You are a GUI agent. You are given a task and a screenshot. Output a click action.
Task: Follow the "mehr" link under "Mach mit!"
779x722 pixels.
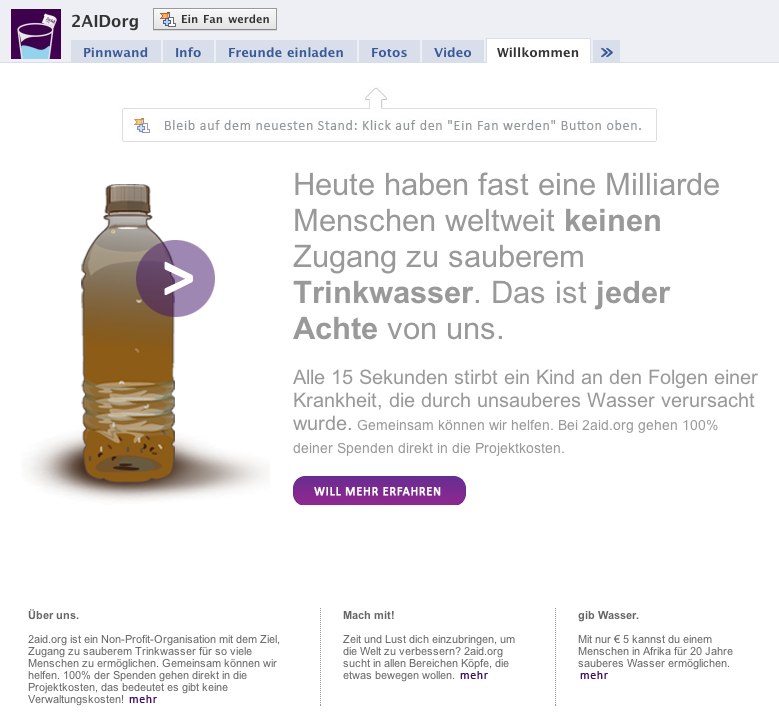pos(474,675)
